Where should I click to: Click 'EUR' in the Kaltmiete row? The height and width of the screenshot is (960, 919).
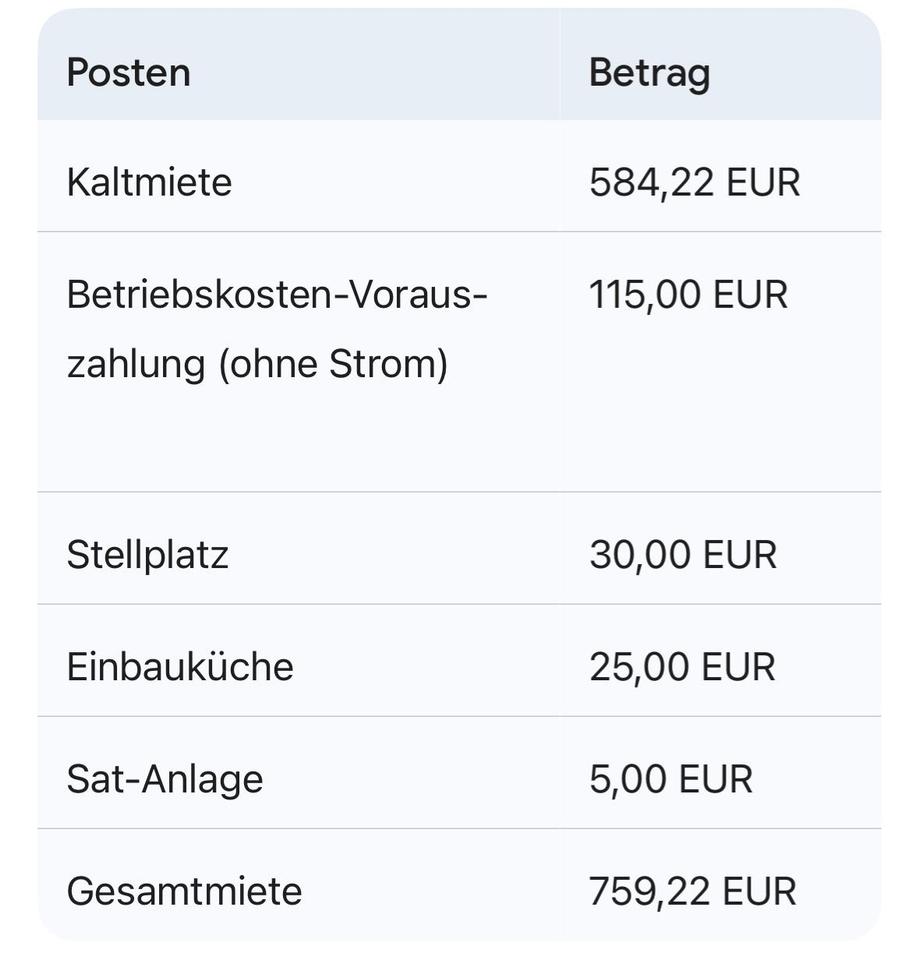tap(763, 182)
